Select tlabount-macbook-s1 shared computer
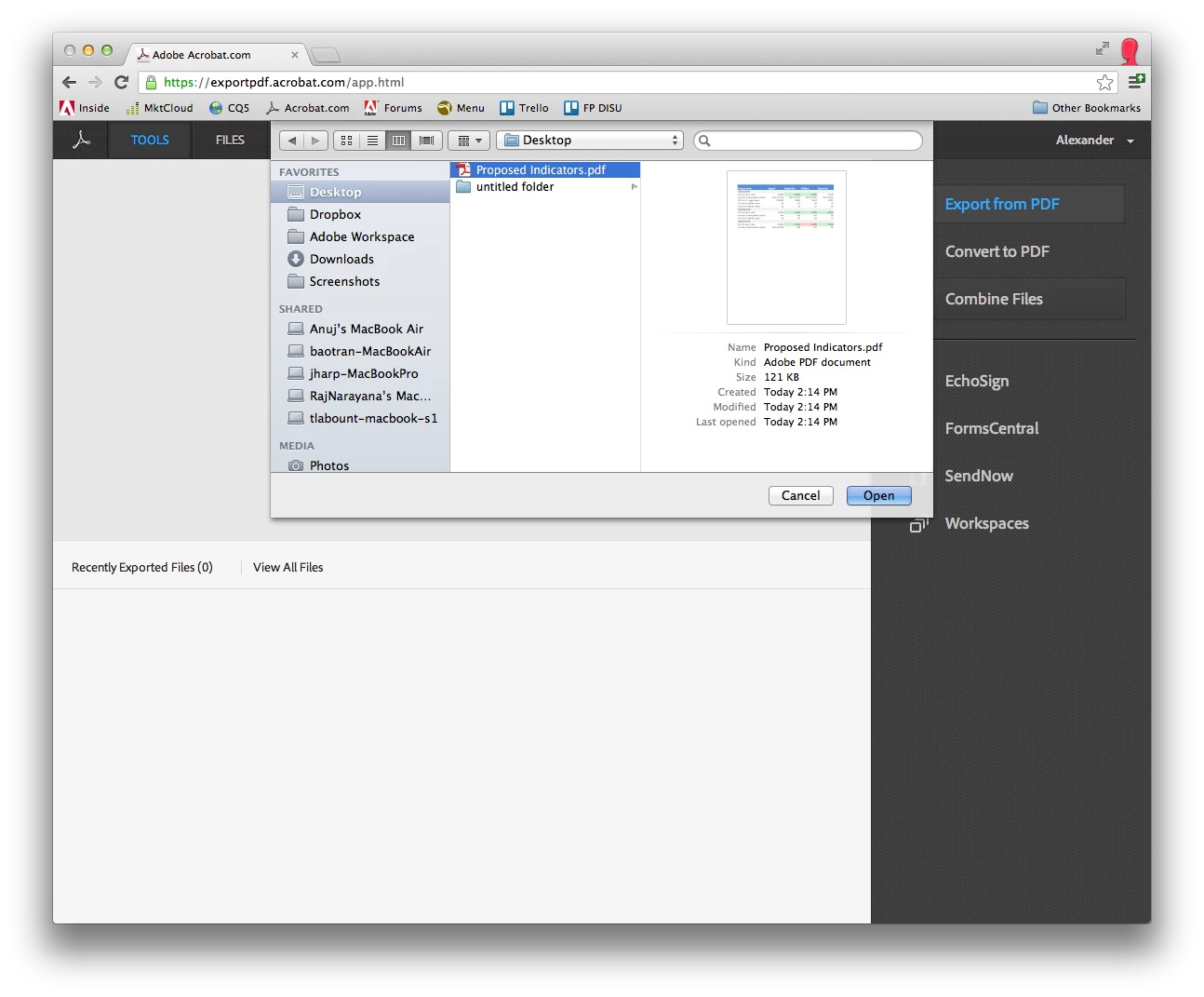 [360, 418]
